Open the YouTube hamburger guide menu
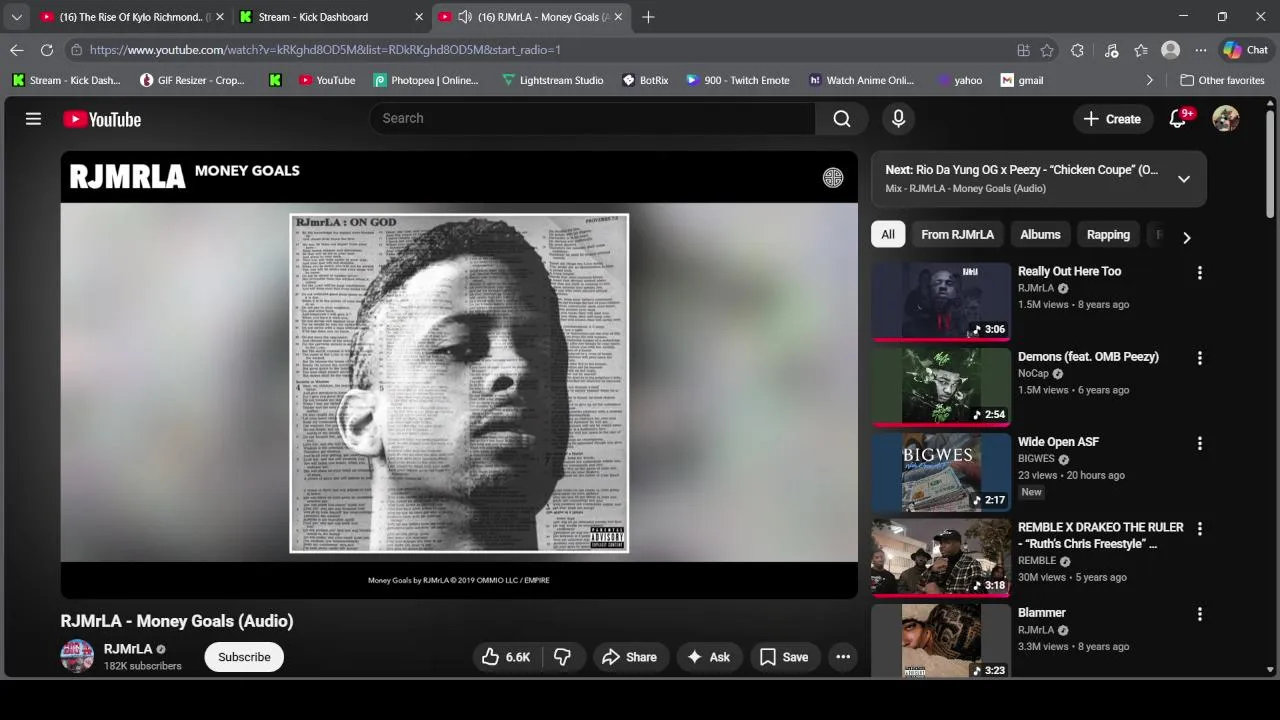 [33, 119]
